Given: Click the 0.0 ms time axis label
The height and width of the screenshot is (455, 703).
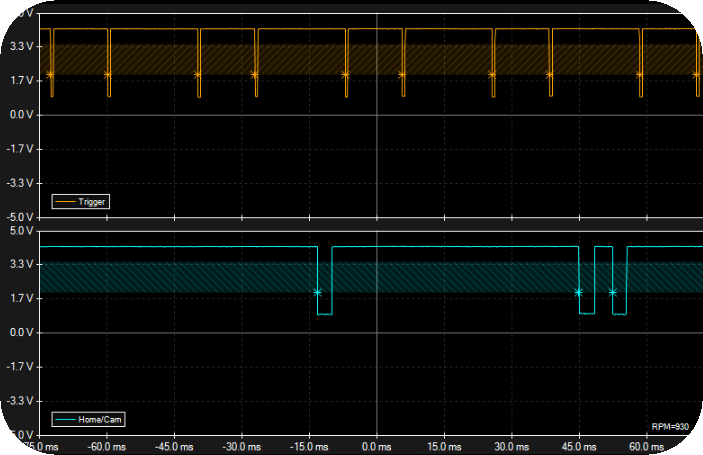Looking at the screenshot, I should click(x=375, y=446).
